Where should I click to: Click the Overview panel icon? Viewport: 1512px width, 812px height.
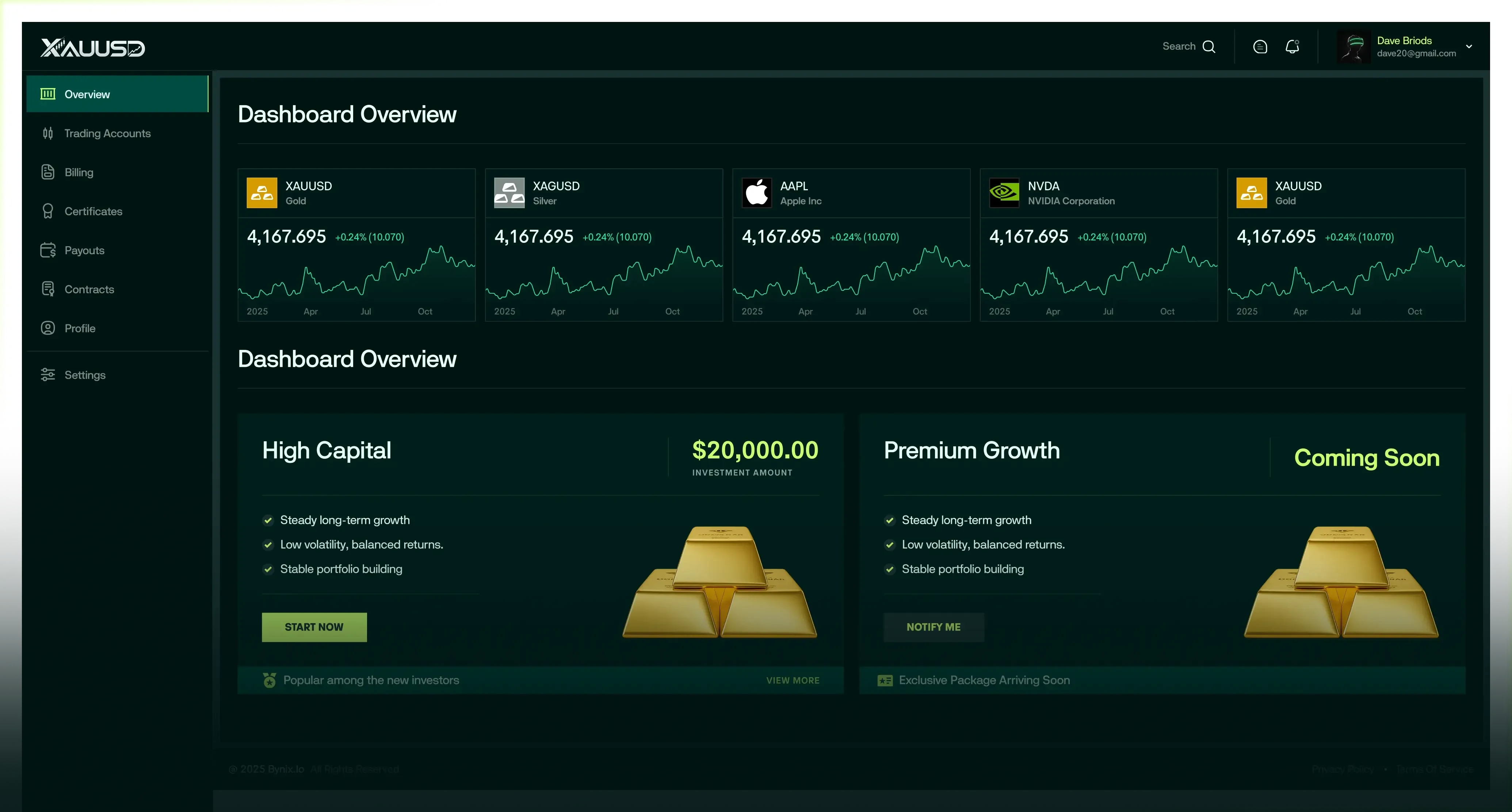pos(48,94)
